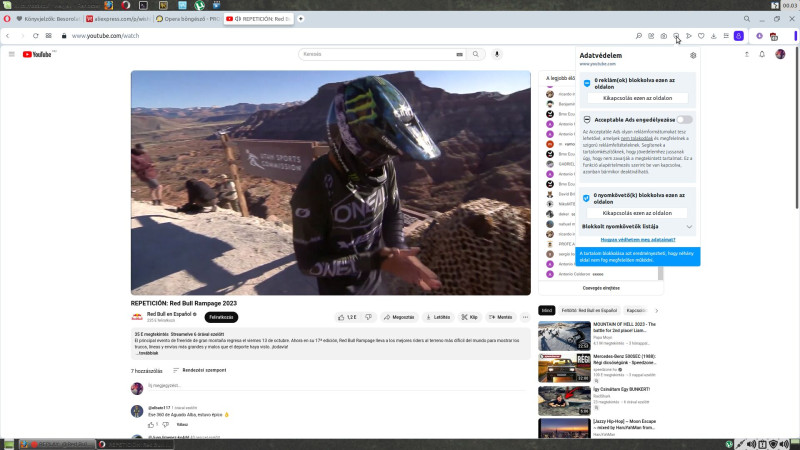Image resolution: width=800 pixels, height=450 pixels.
Task: Open Így Csináltam Egy BUNKERT video thumbnail
Action: click(x=564, y=401)
